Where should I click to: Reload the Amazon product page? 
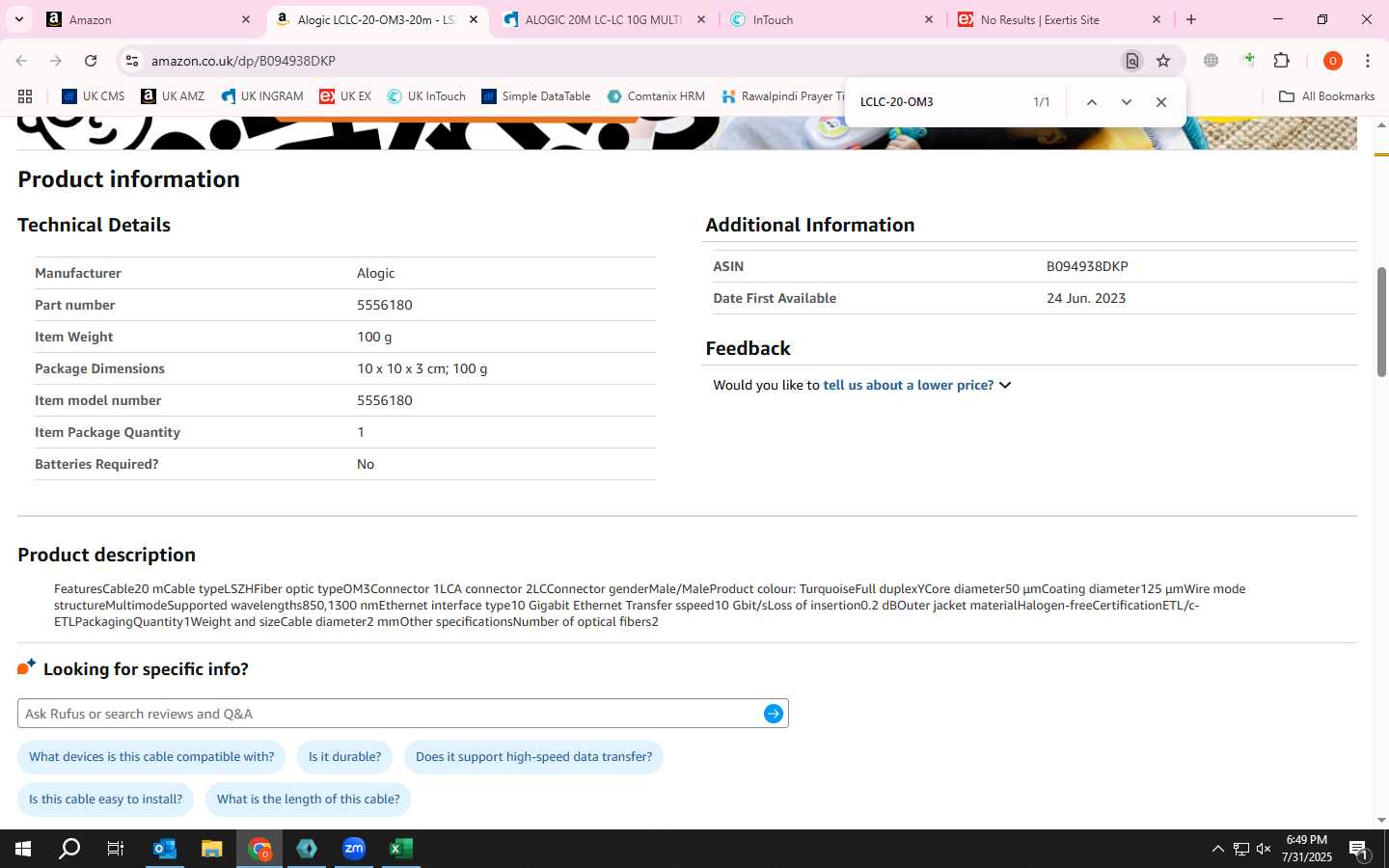(91, 61)
